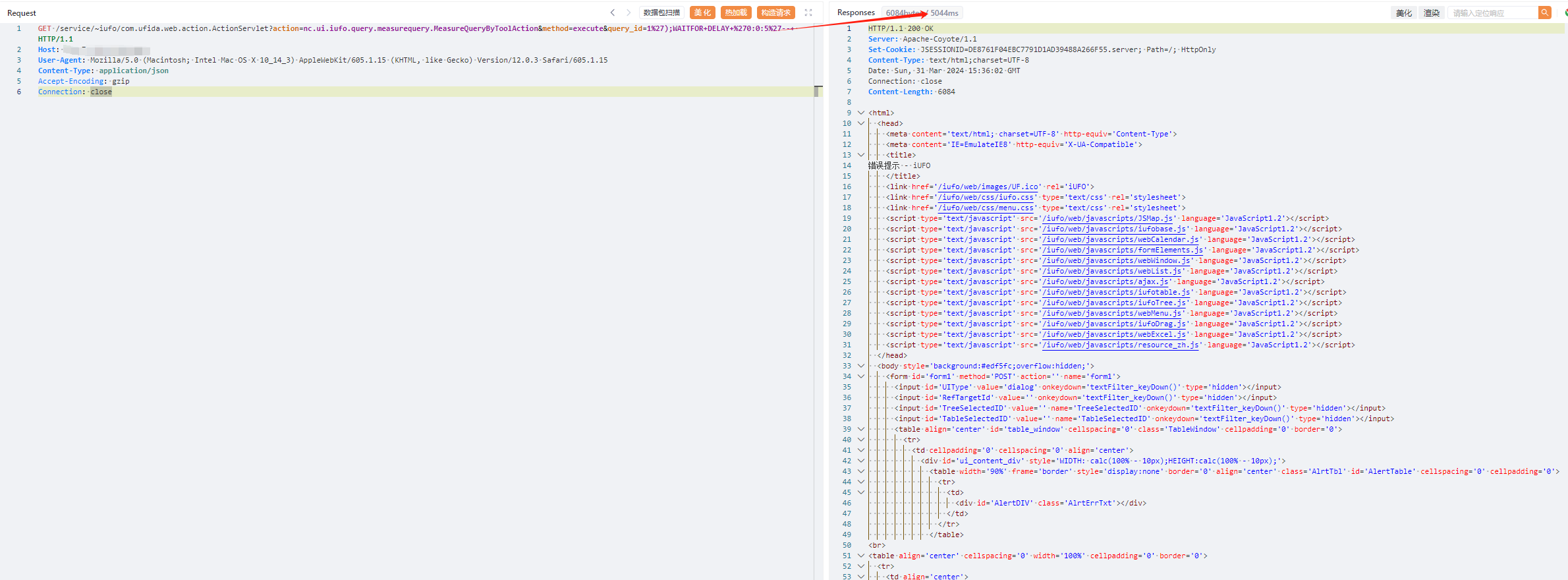Open the formElements.js script link

point(1123,250)
